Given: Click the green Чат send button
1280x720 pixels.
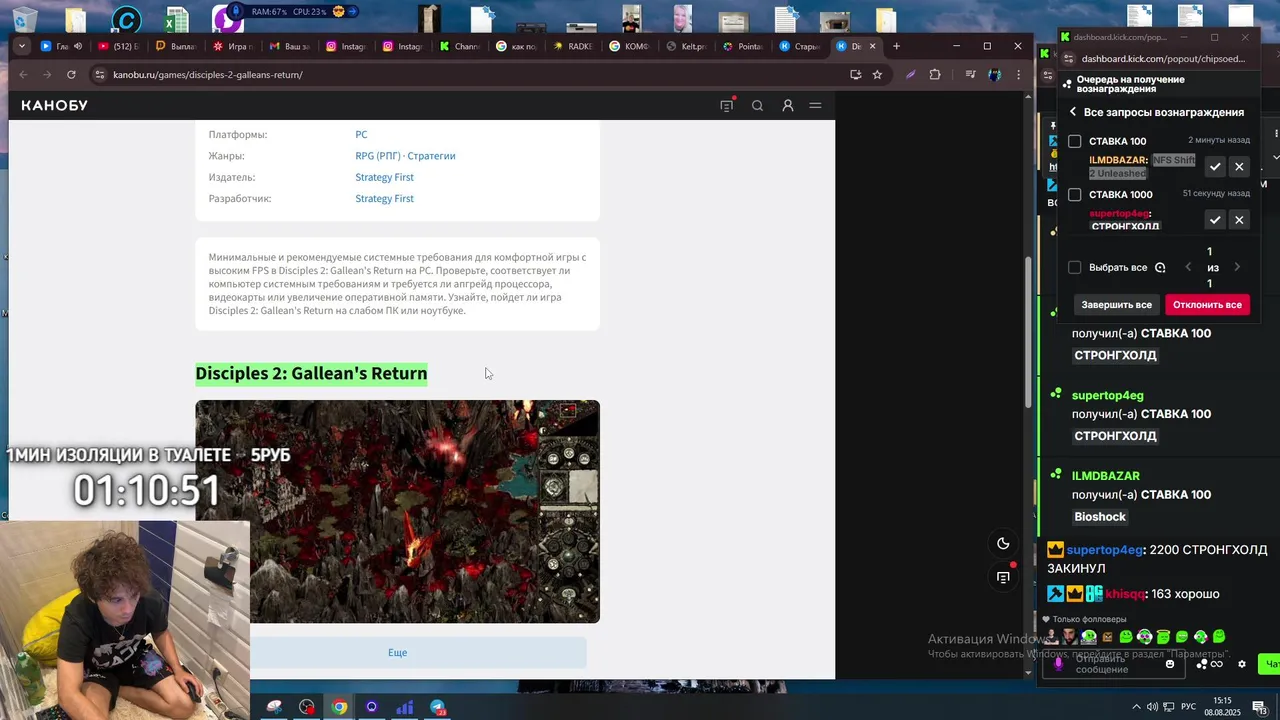Looking at the screenshot, I should tap(1271, 664).
